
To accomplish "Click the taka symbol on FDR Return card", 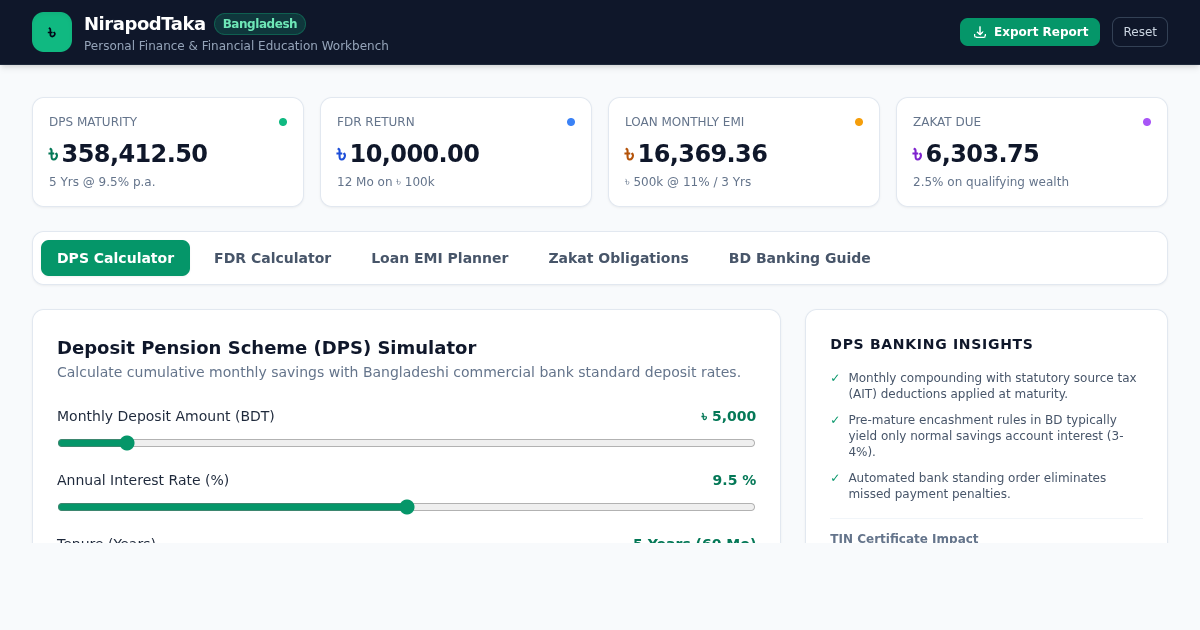I will click(341, 155).
